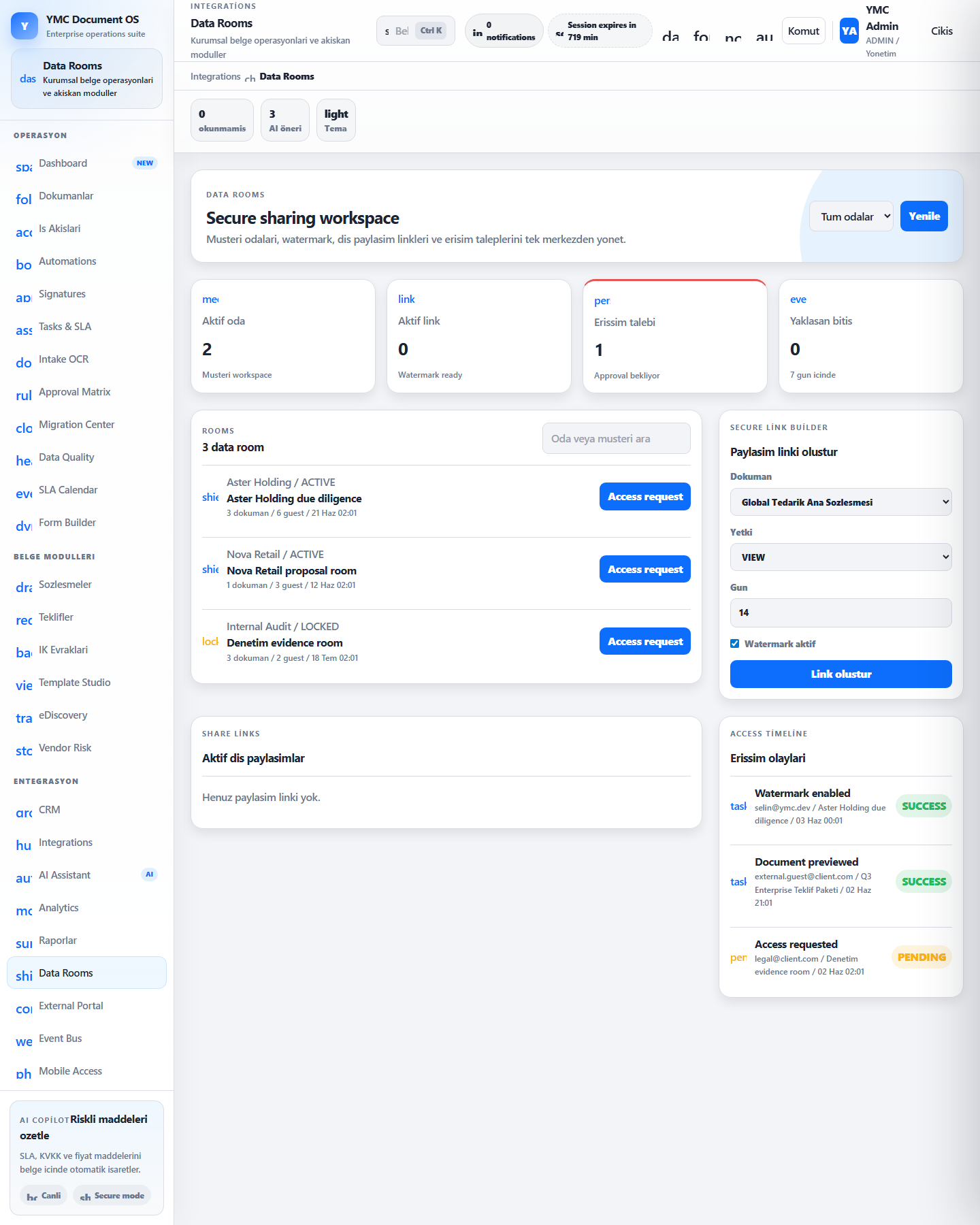Open the Yetki dropdown set to VIEW
The width and height of the screenshot is (980, 1225).
[x=841, y=557]
